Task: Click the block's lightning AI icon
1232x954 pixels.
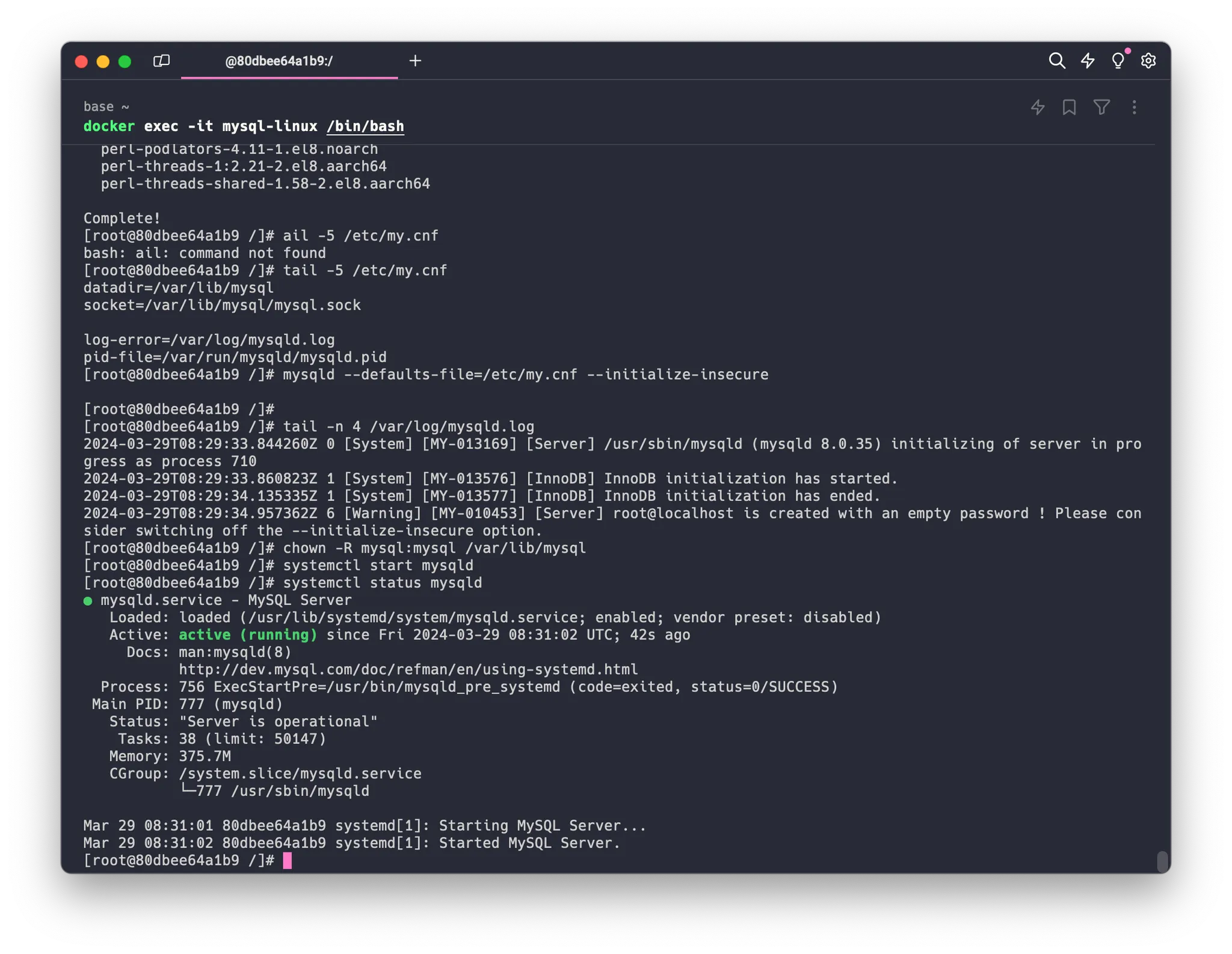Action: click(x=1038, y=108)
